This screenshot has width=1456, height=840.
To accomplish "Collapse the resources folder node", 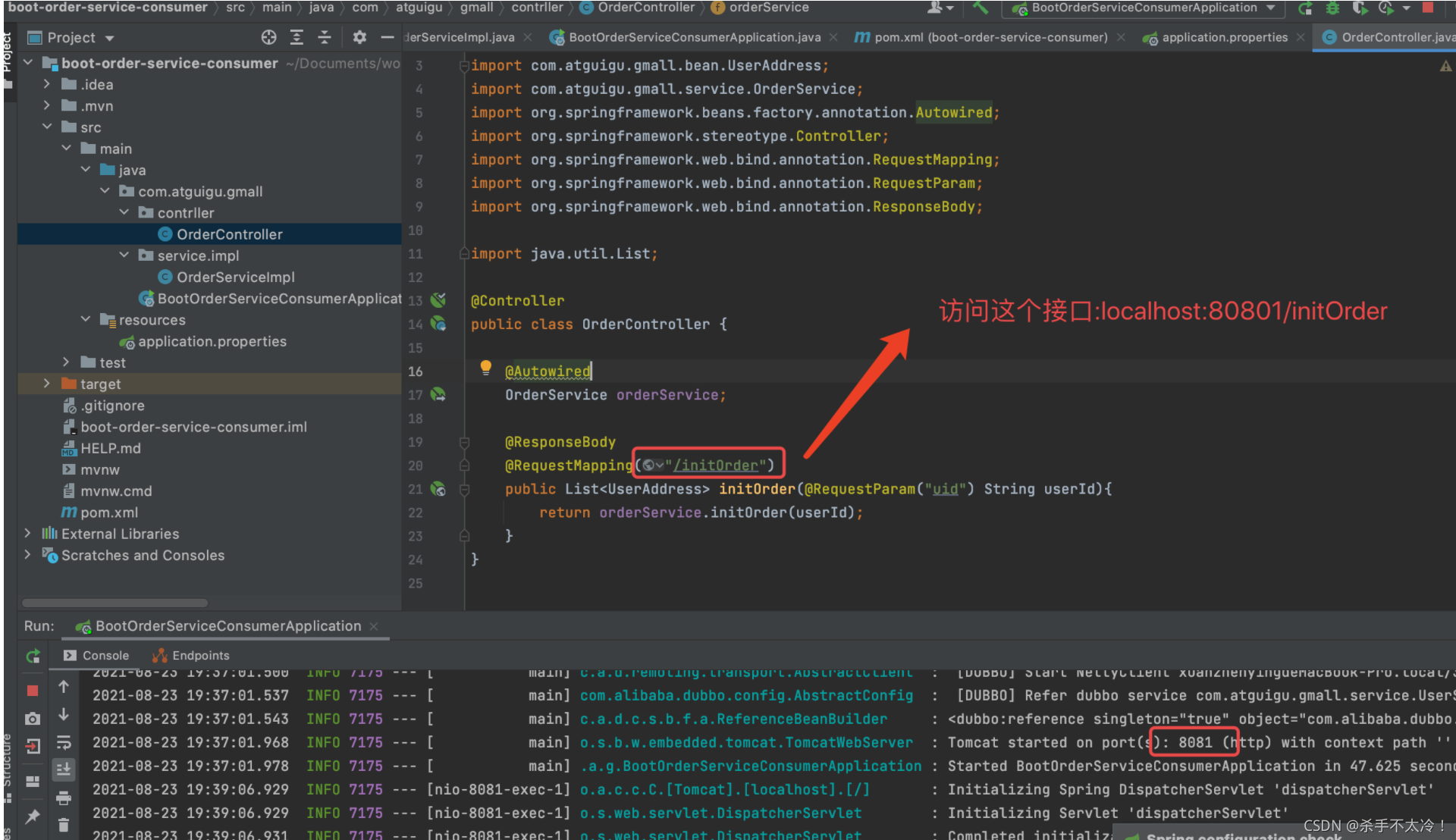I will (x=86, y=320).
